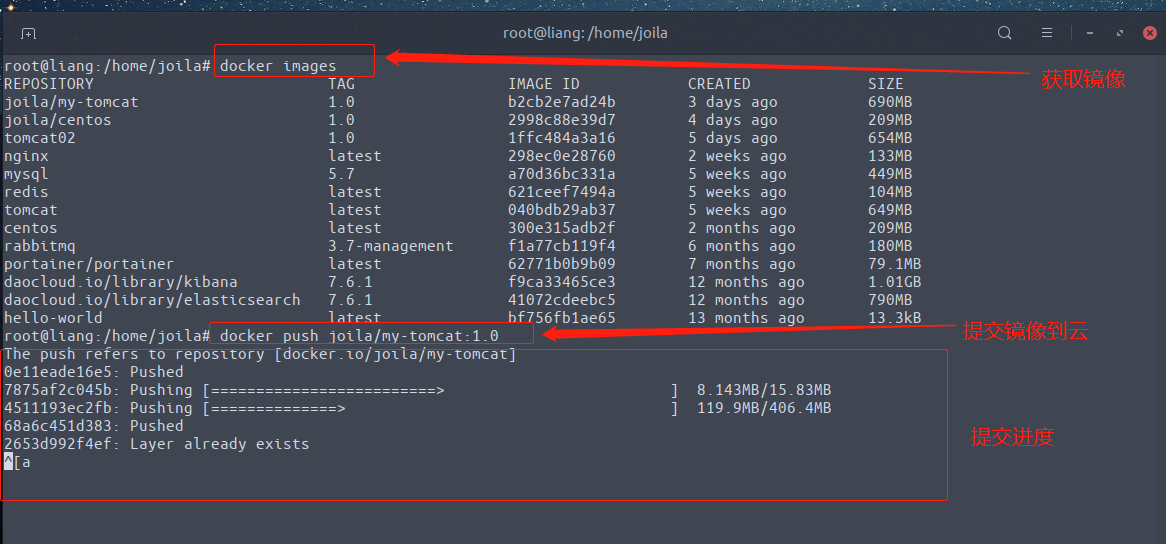
Task: Select the image ID b2cb2e7ad24b
Action: pyautogui.click(x=561, y=102)
